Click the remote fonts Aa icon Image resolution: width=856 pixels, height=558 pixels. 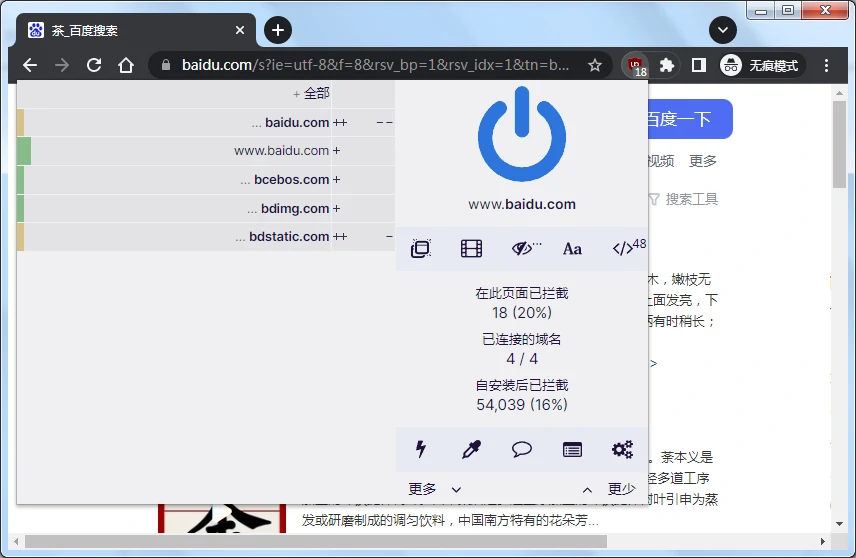[572, 249]
